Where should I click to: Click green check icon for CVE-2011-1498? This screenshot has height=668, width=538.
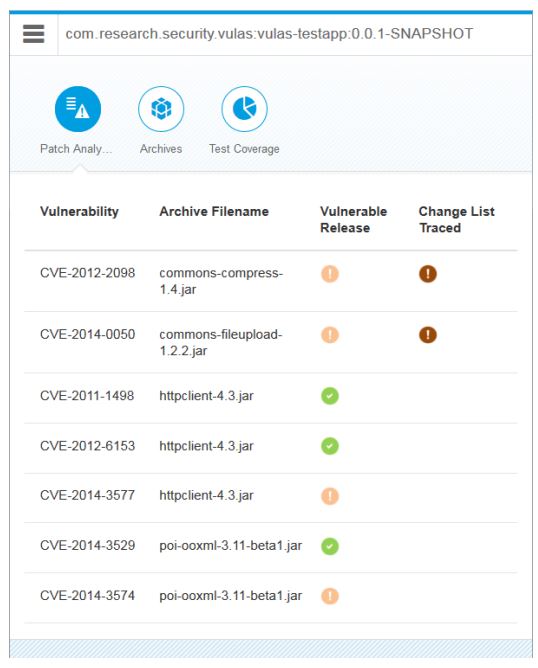point(330,396)
